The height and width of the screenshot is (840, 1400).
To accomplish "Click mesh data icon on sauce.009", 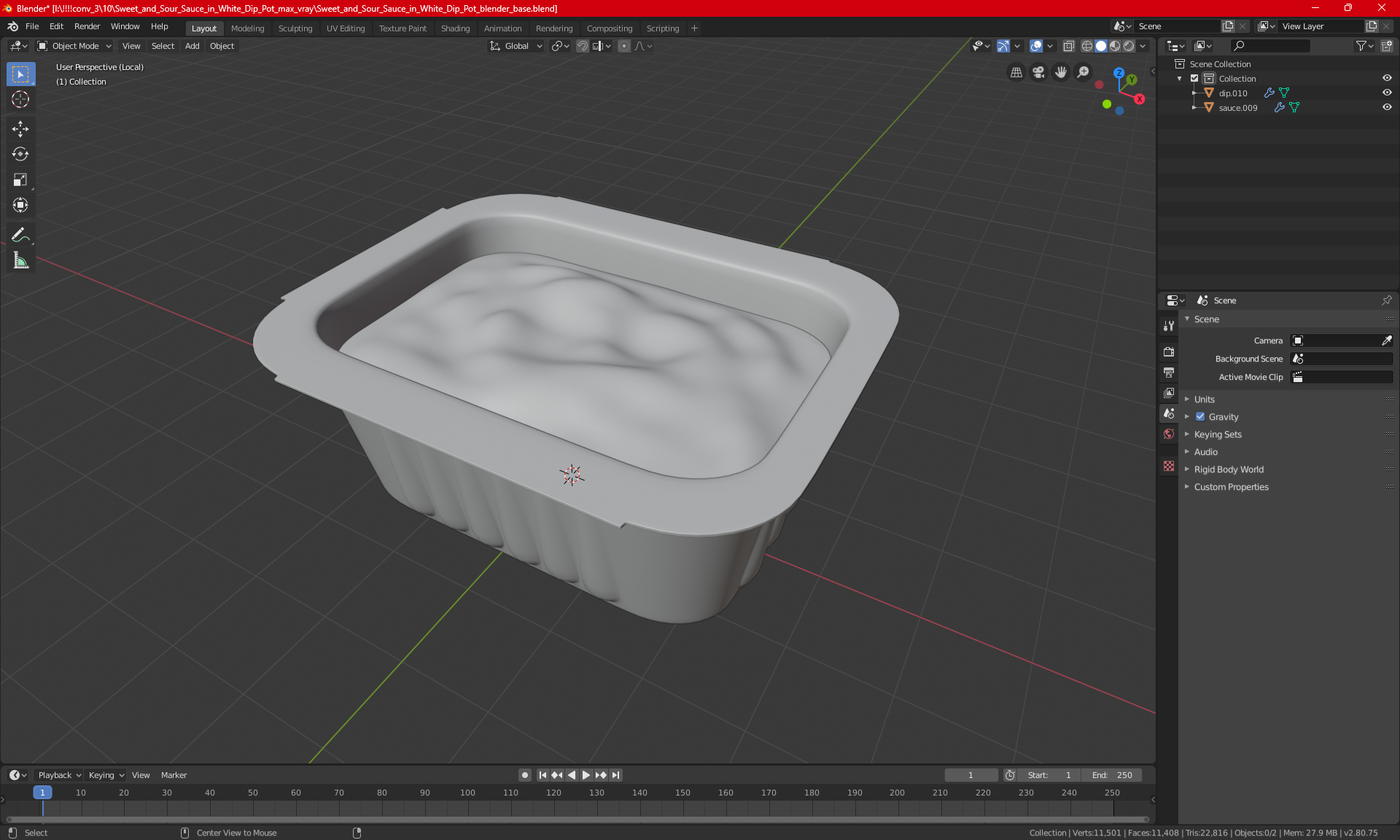I will coord(1294,107).
